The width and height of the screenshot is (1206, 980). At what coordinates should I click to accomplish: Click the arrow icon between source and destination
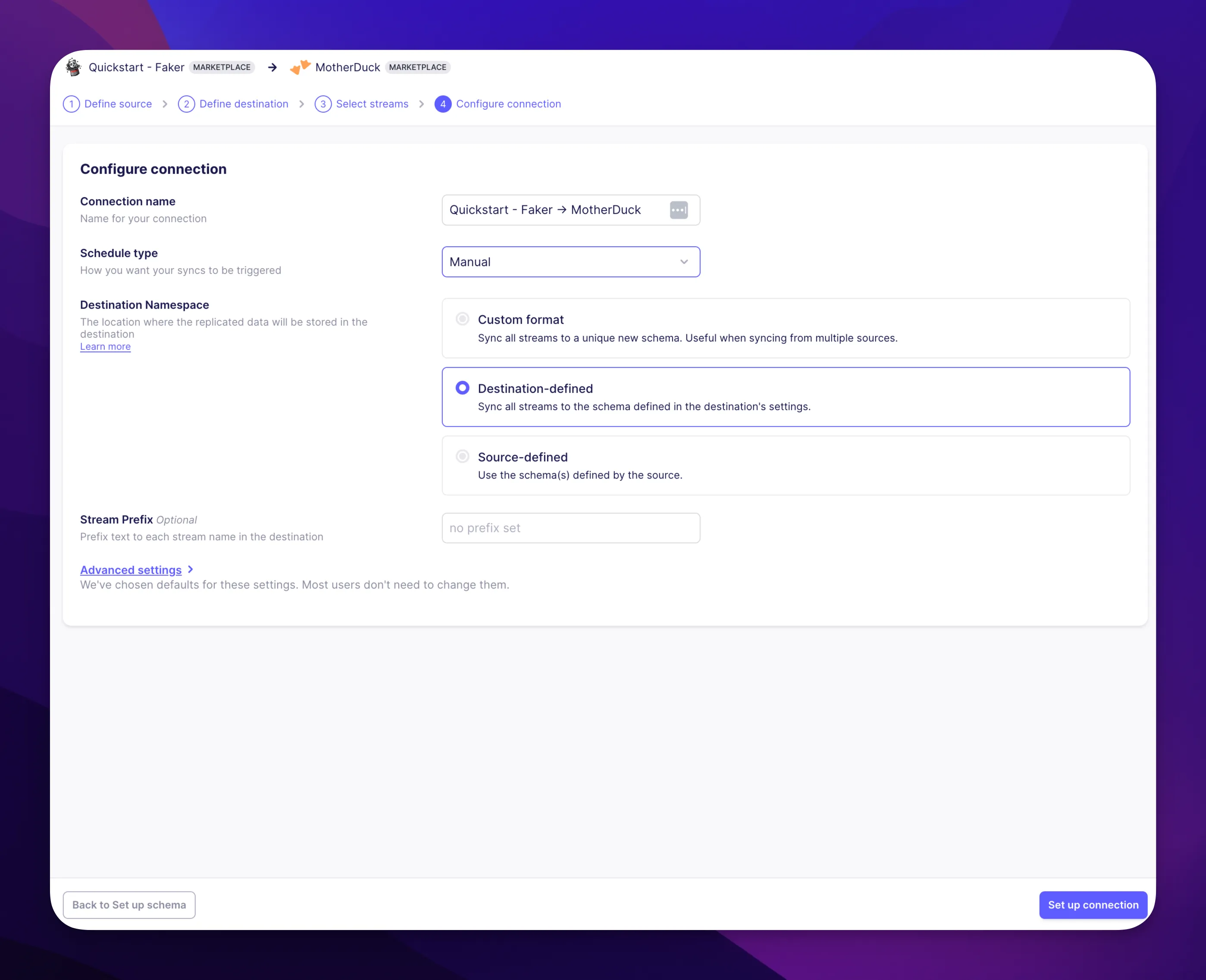pyautogui.click(x=273, y=68)
